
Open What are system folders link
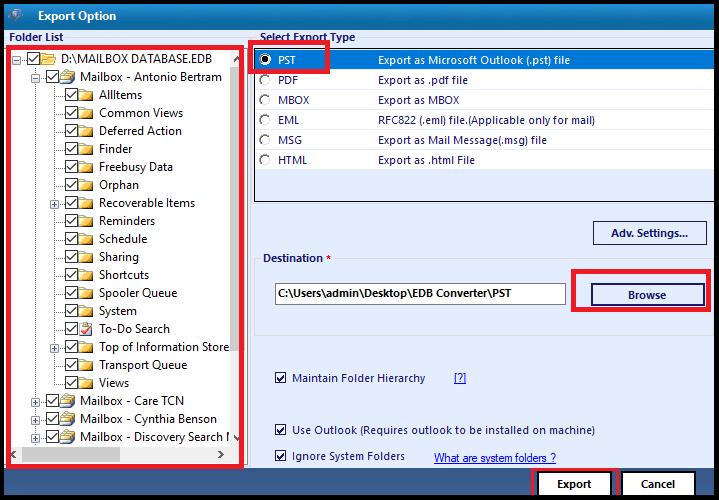tap(494, 458)
